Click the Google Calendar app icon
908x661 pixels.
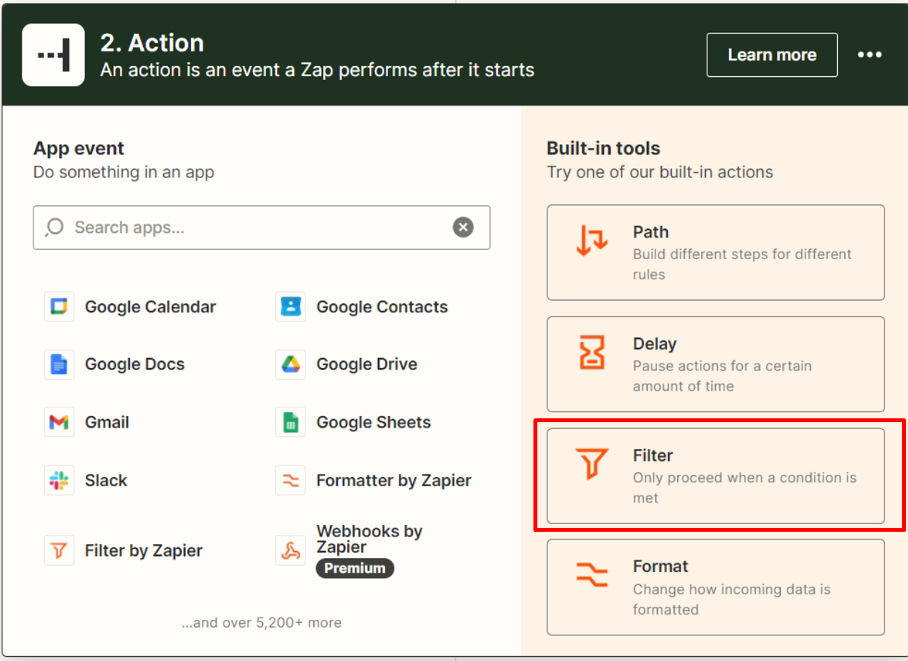(59, 307)
